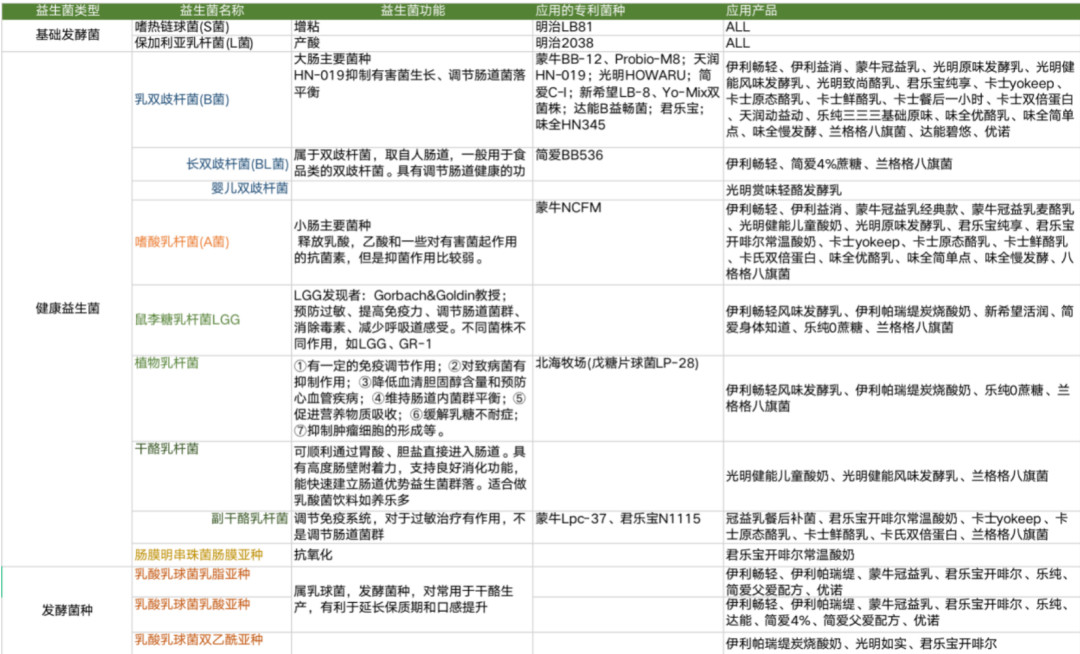Select the 北海牧场(戊糖片球菌LP-28) cell

click(627, 398)
